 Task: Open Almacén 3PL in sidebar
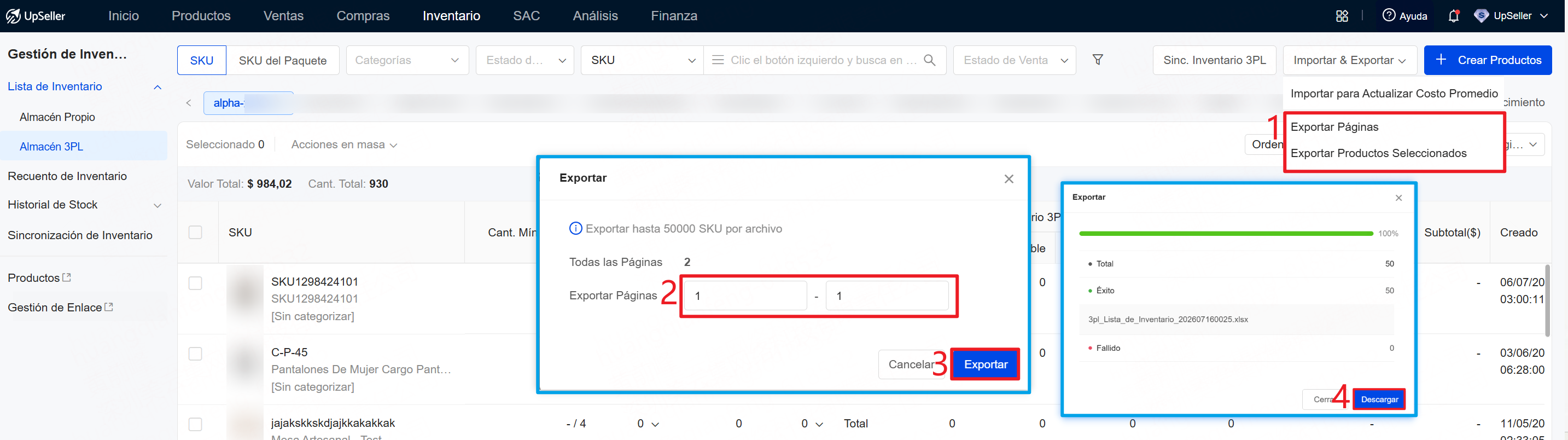[x=51, y=146]
